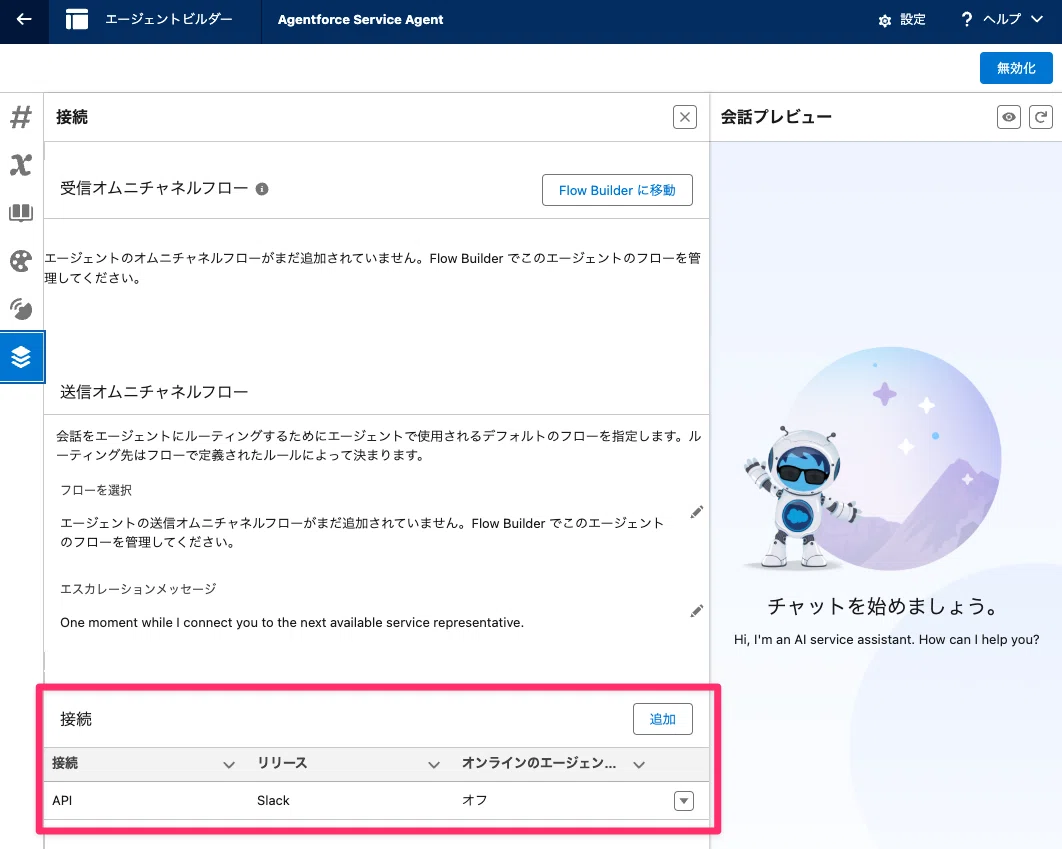Open the Topics hash icon in sidebar
The height and width of the screenshot is (849, 1062).
21,117
